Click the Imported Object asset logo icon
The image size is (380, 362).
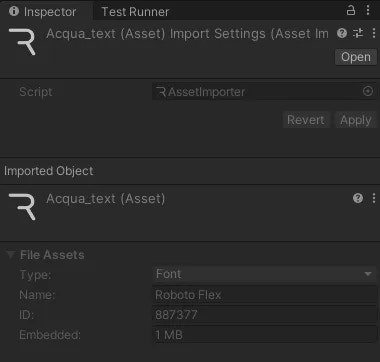[x=22, y=207]
